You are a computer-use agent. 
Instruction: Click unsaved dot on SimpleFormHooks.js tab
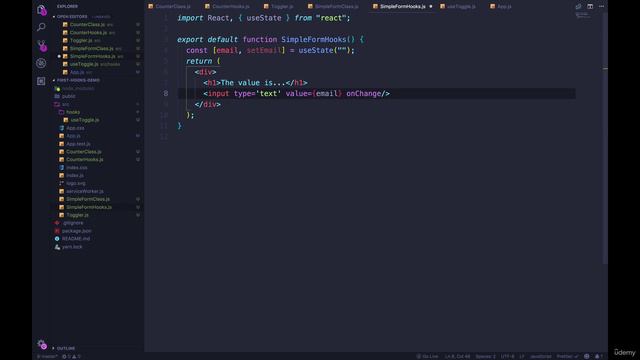431,7
